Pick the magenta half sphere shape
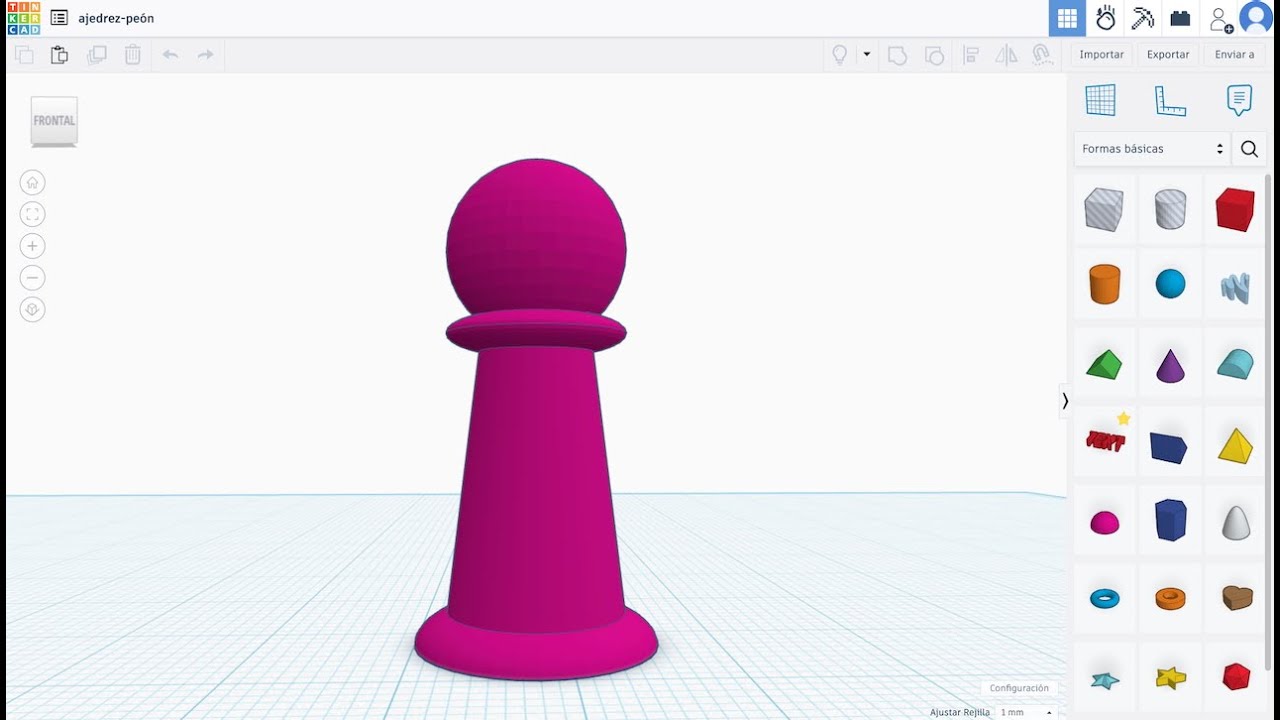The height and width of the screenshot is (720, 1280). click(1104, 522)
